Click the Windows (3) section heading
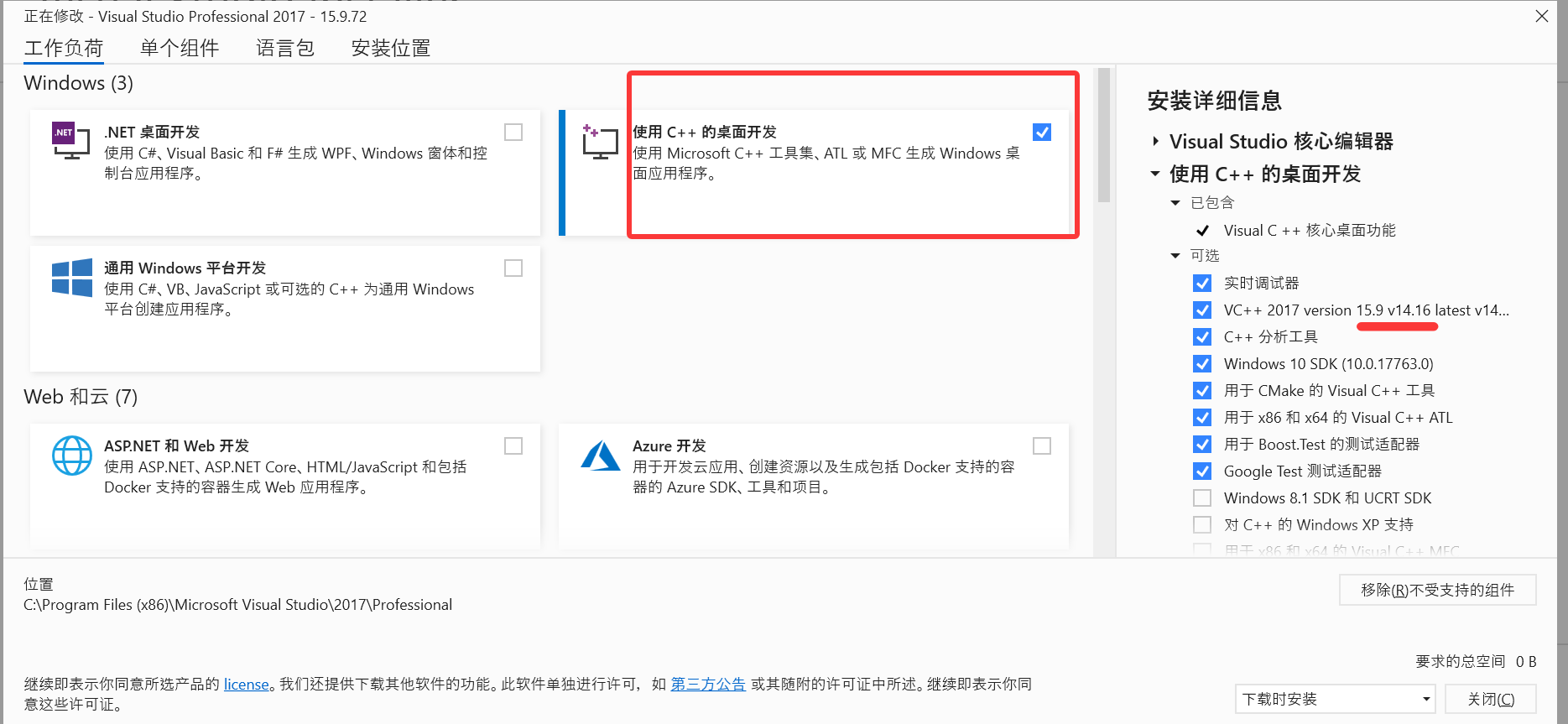This screenshot has height=724, width=1568. [79, 83]
